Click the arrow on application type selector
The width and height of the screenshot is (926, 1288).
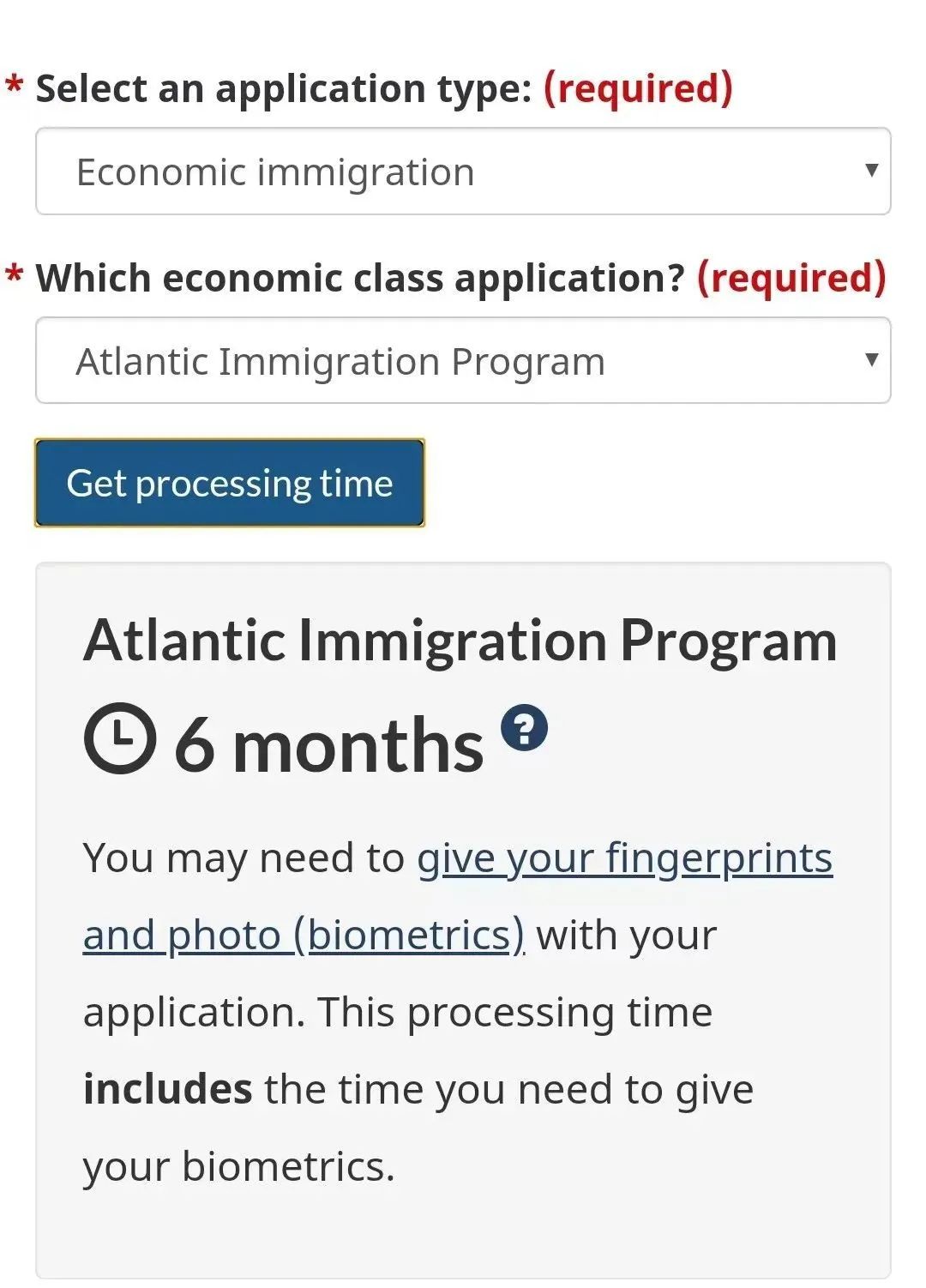click(871, 170)
